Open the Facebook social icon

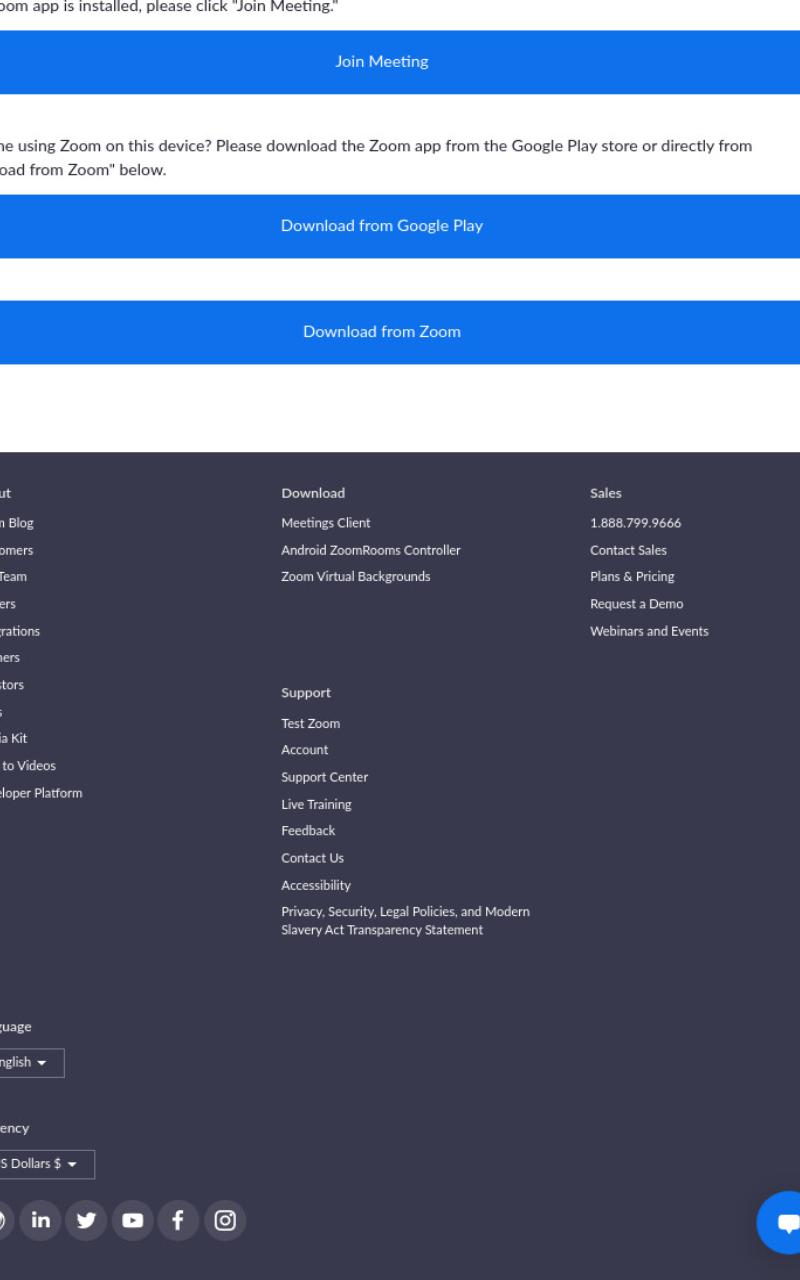[x=178, y=1220]
